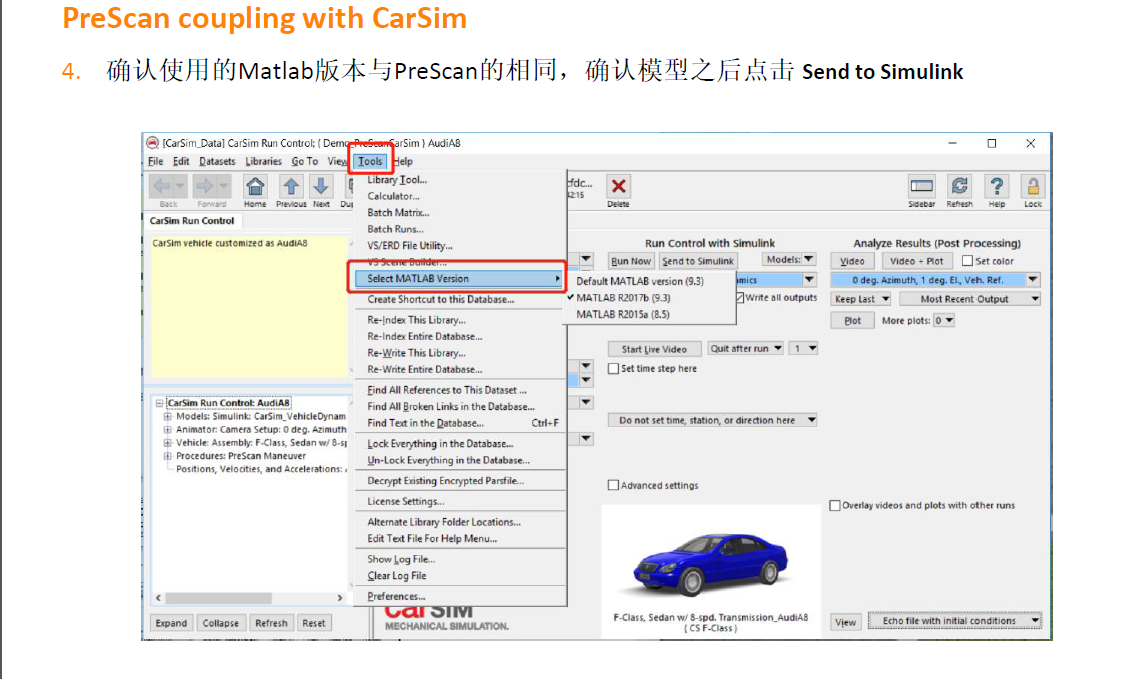Click the Home toolbar icon
The image size is (1147, 679).
255,187
